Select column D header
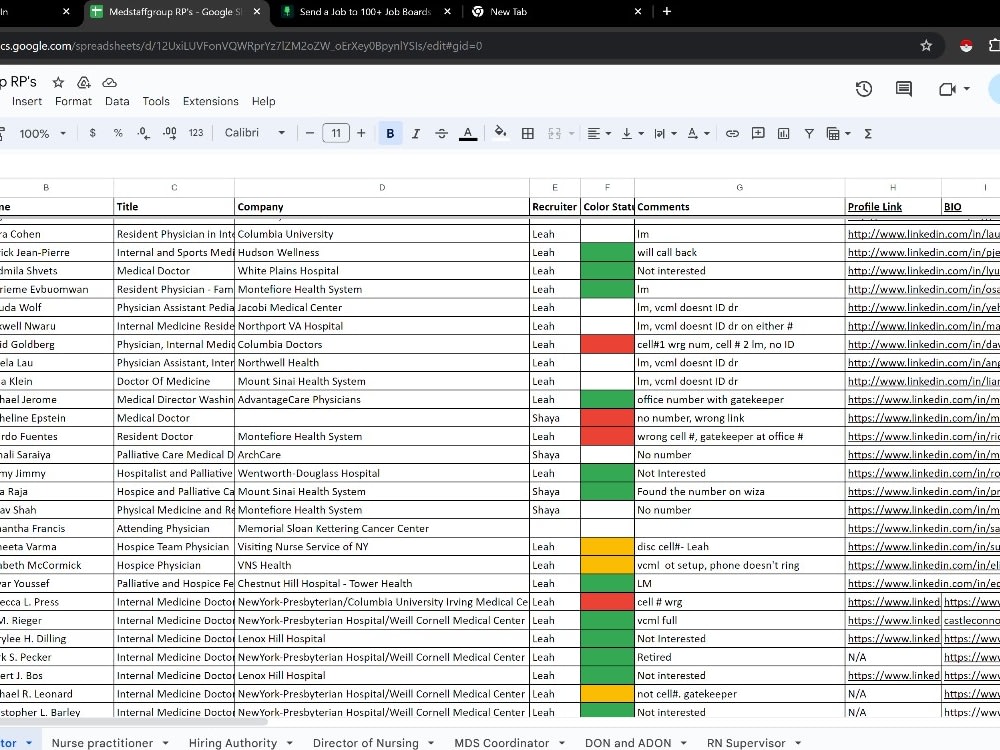 [381, 188]
